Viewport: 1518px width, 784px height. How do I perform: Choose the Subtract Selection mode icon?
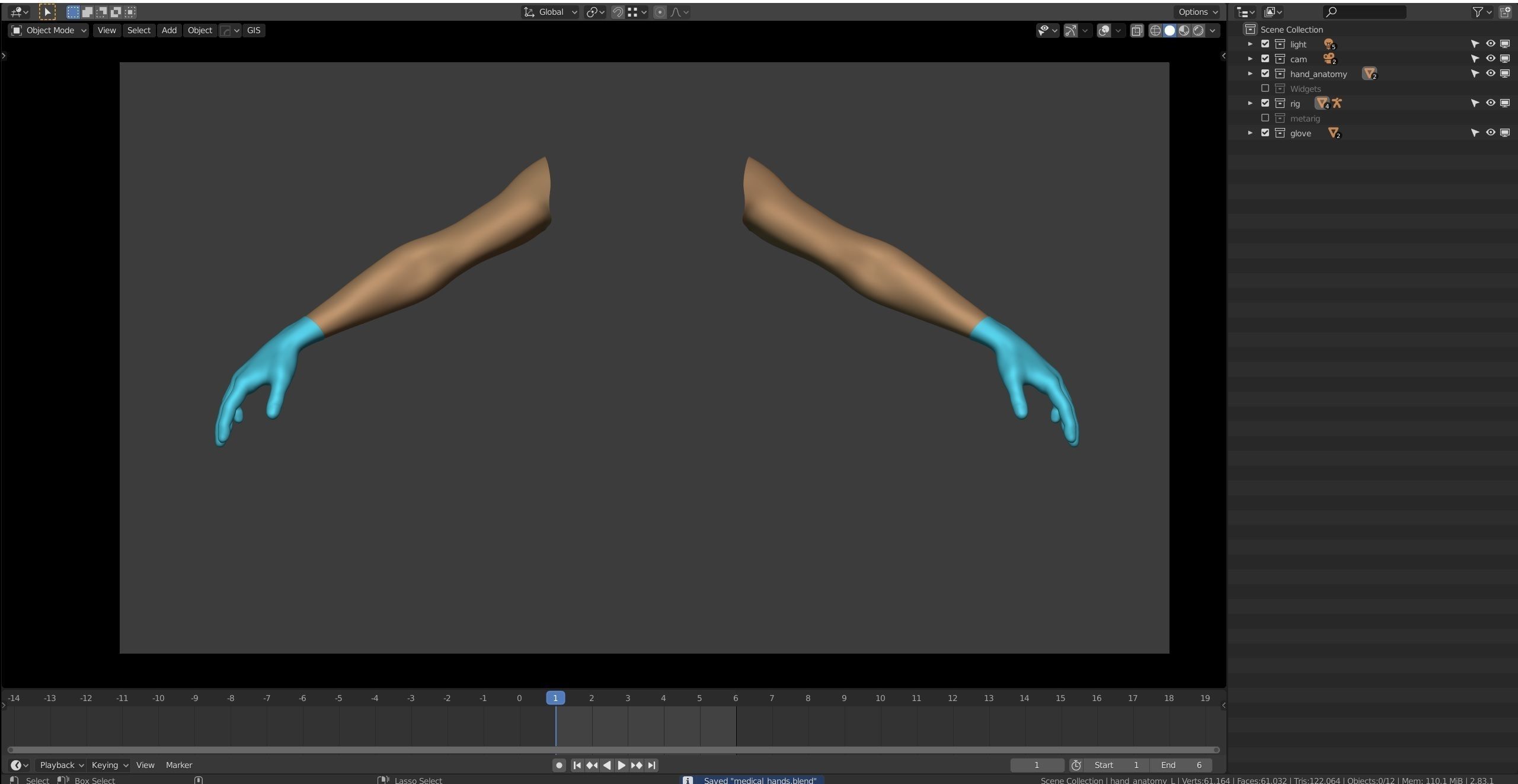click(x=101, y=12)
